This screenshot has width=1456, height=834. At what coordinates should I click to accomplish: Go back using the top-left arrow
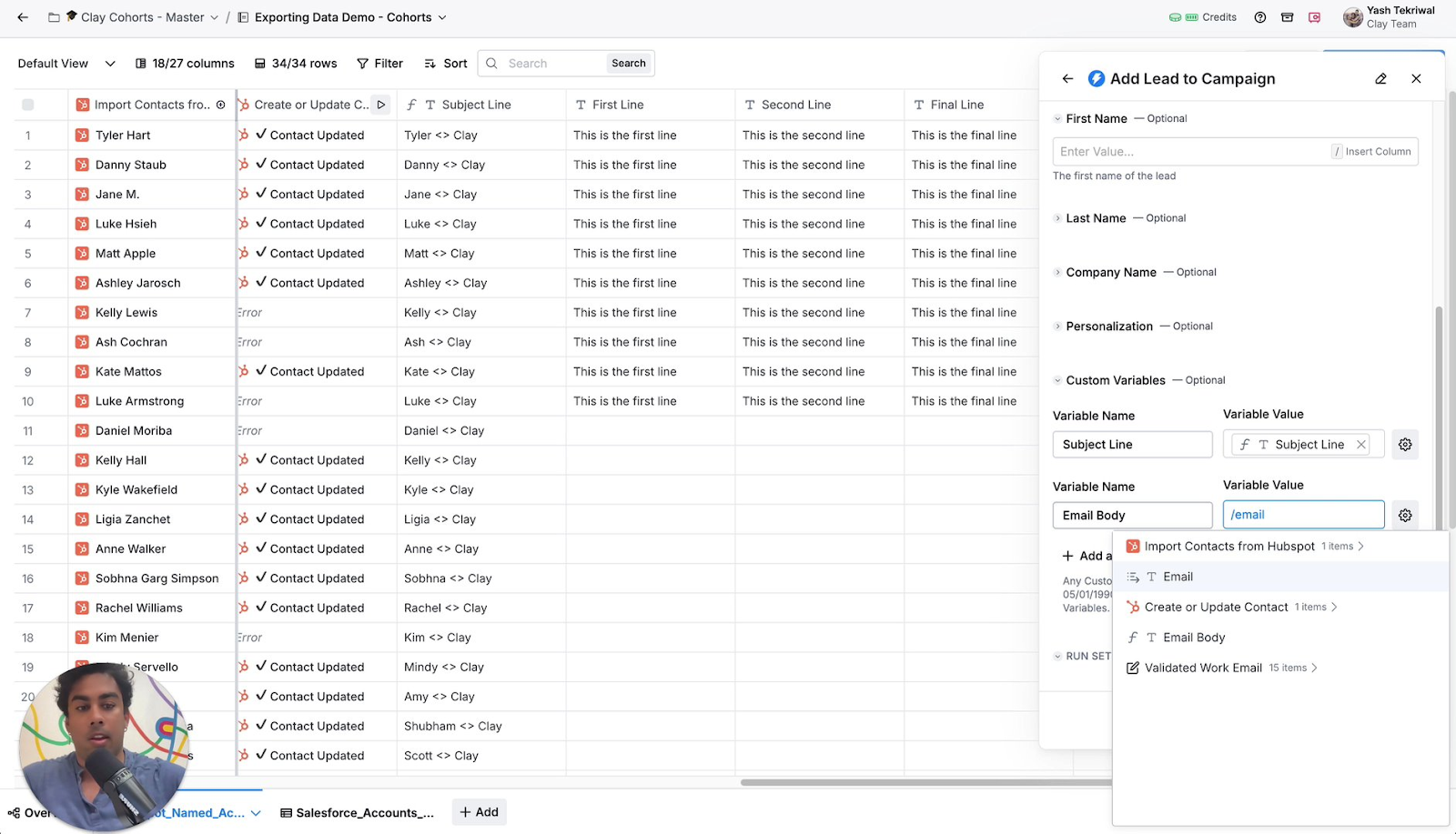[23, 17]
